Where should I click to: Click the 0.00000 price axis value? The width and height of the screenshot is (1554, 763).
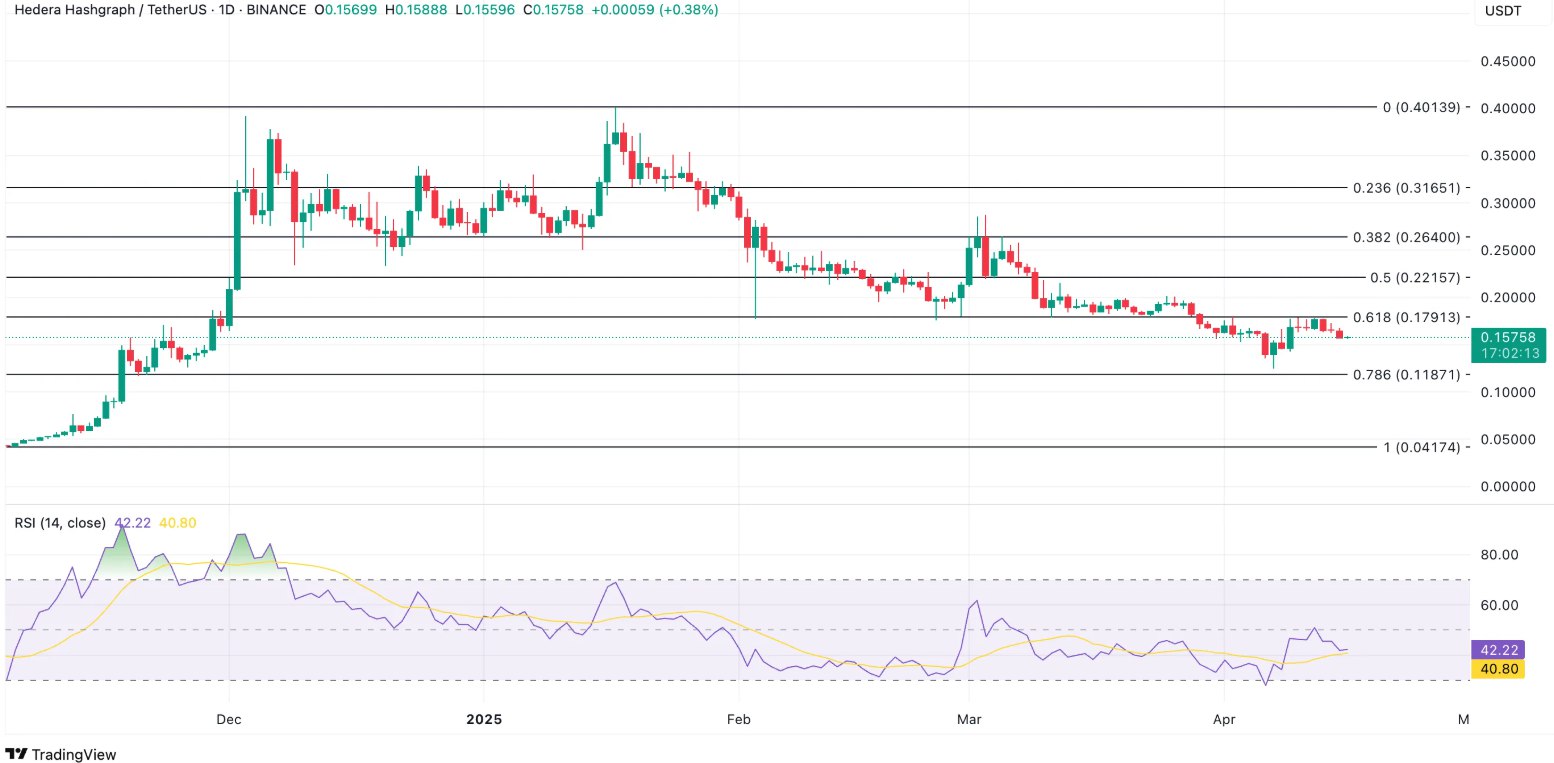(x=1508, y=487)
